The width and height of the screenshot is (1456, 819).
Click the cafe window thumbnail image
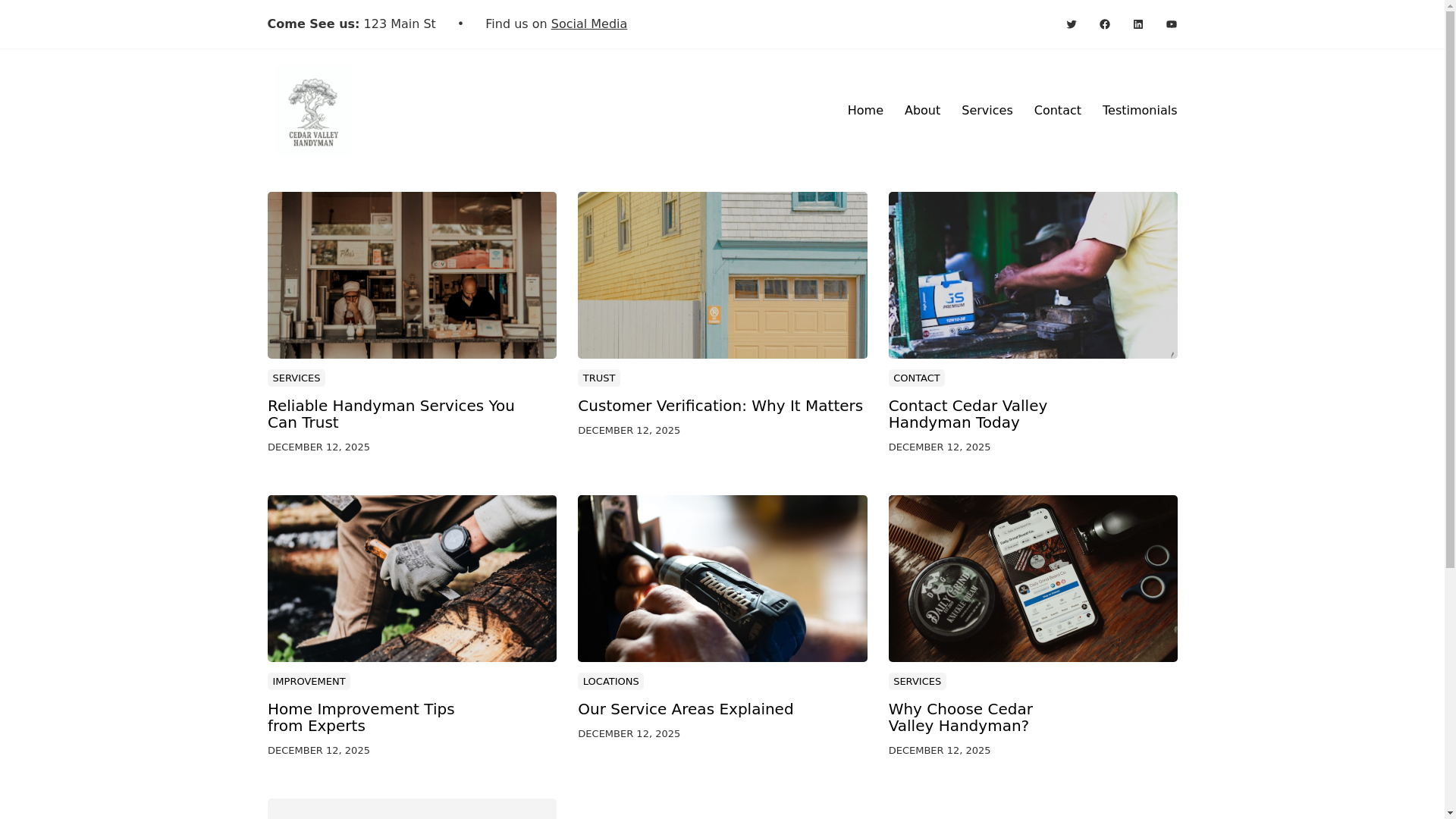(412, 275)
